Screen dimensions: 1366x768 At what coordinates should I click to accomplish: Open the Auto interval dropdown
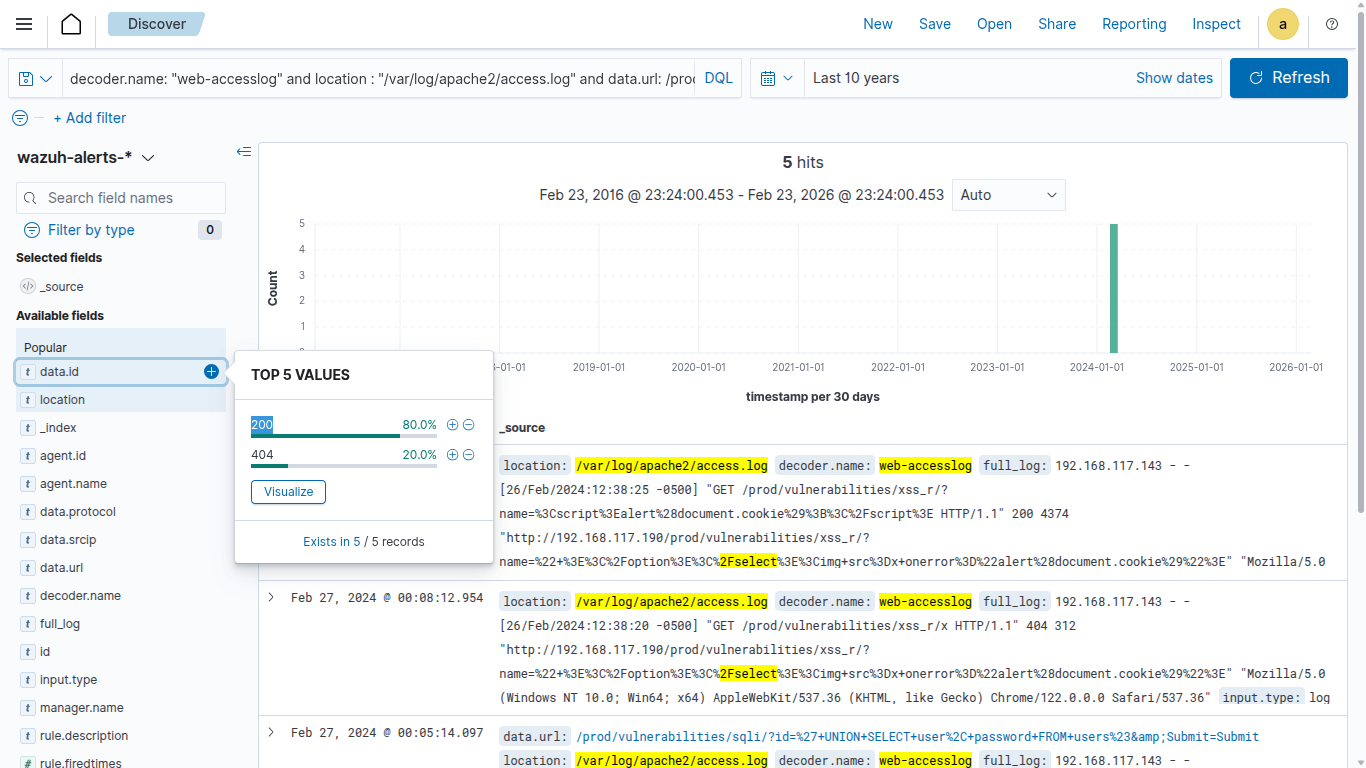coord(1008,195)
